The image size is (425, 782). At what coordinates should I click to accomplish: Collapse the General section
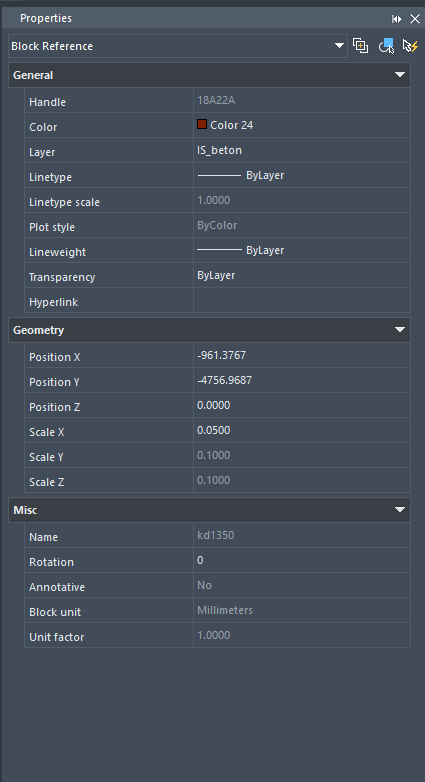[400, 75]
